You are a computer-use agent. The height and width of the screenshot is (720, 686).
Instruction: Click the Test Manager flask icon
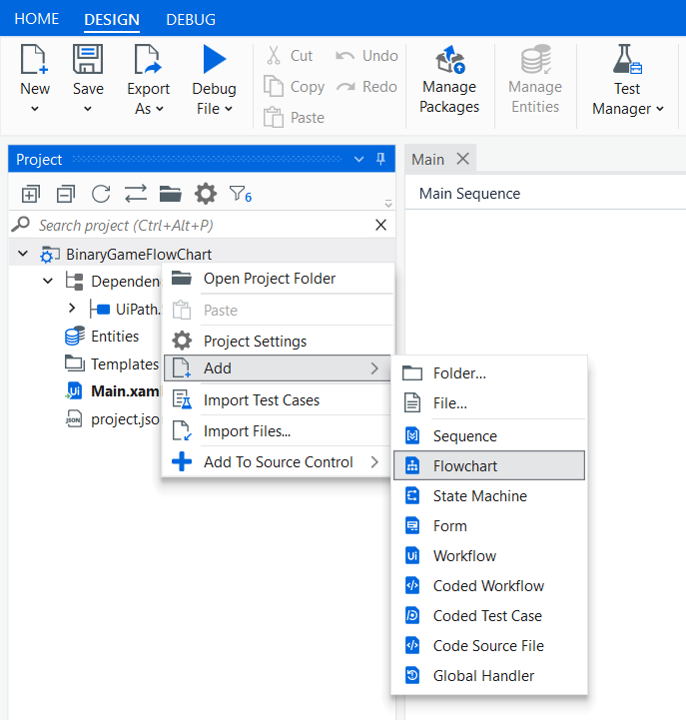click(627, 59)
